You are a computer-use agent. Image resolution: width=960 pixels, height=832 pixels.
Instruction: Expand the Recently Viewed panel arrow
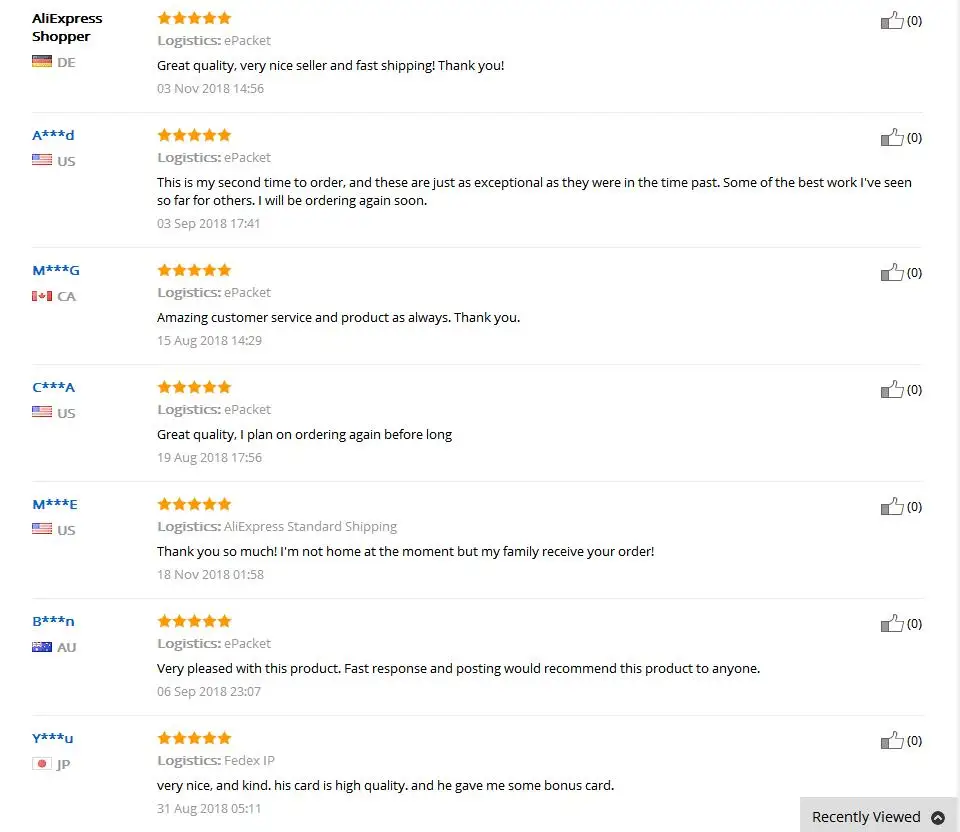coord(937,817)
